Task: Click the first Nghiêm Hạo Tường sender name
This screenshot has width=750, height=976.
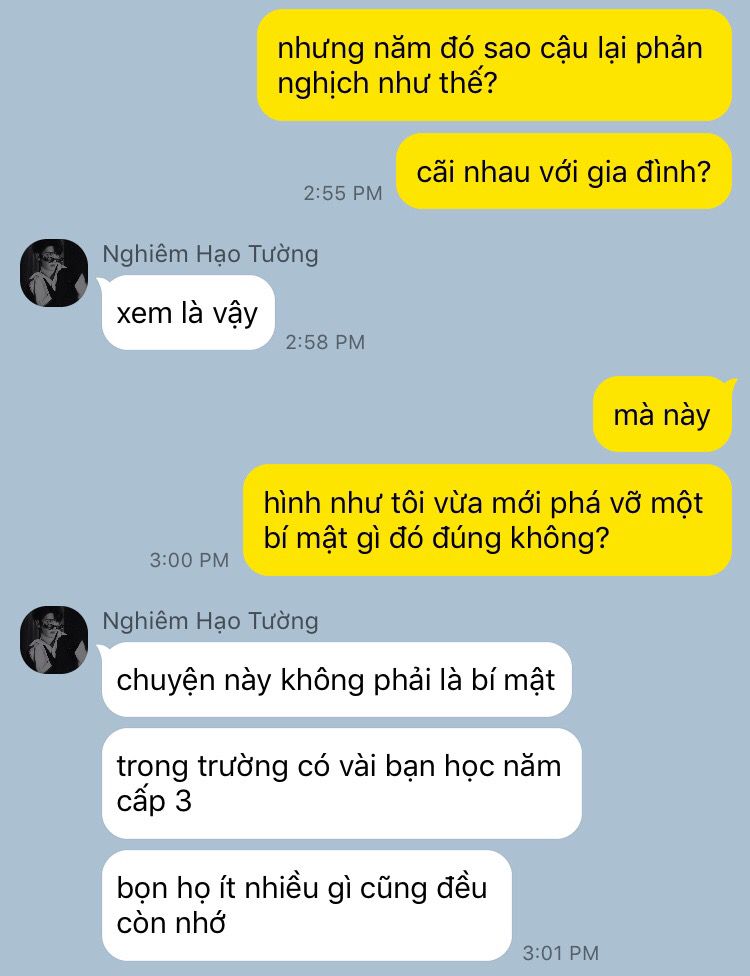Action: [x=210, y=254]
